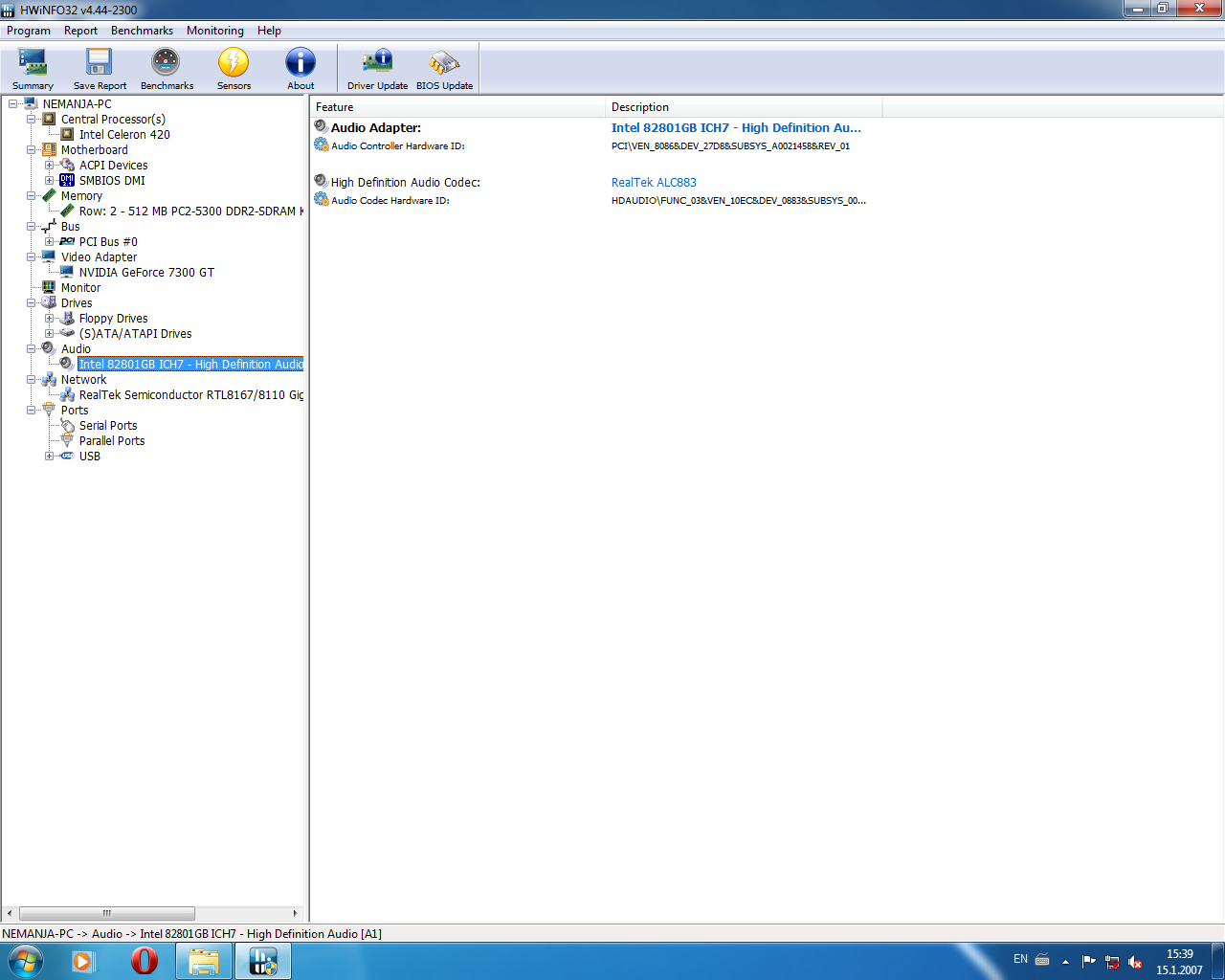The width and height of the screenshot is (1225, 980).
Task: Collapse the NEMANJA-PC root node
Action: (12, 103)
